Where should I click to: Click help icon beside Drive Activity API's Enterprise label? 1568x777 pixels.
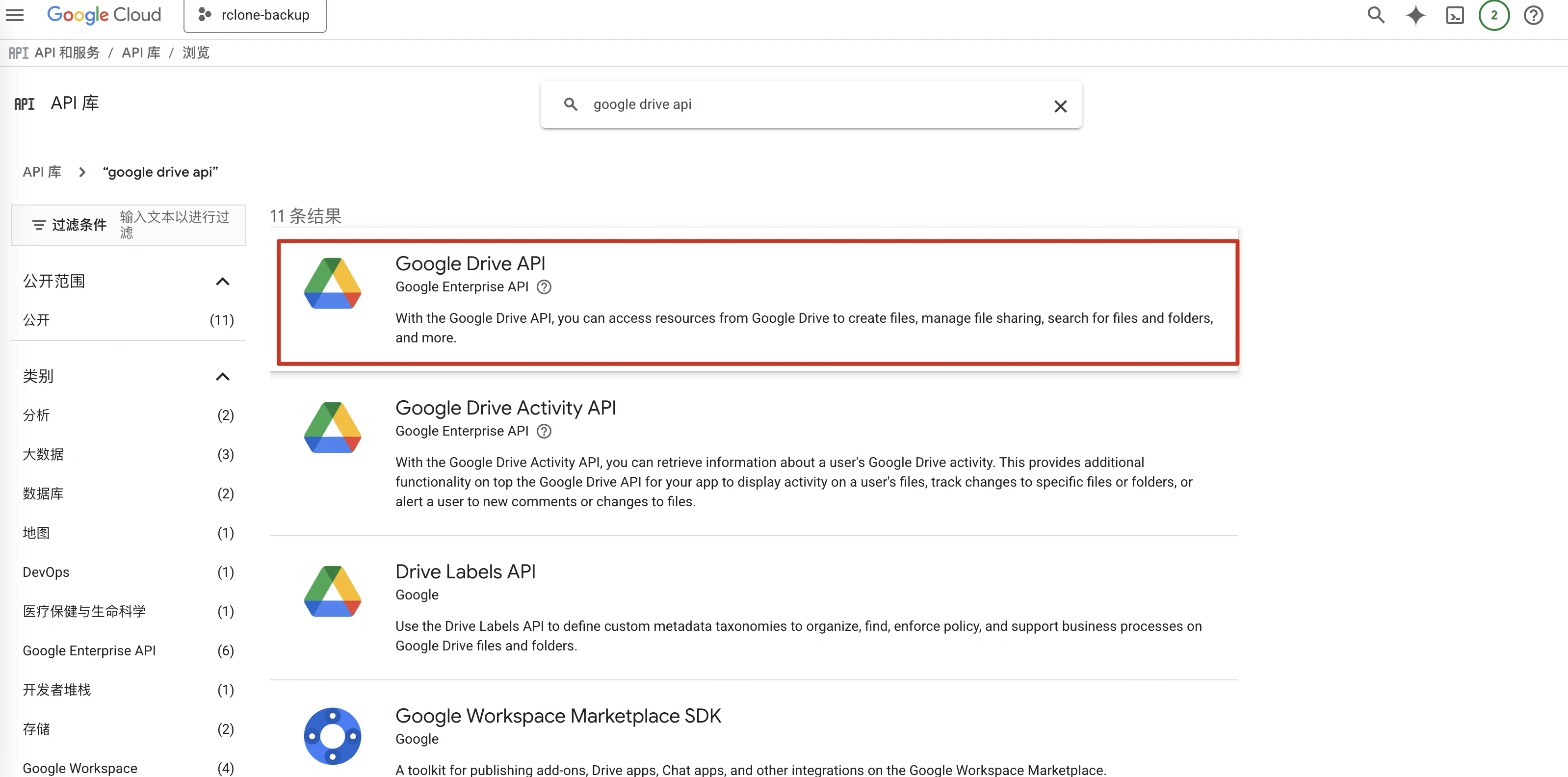544,431
